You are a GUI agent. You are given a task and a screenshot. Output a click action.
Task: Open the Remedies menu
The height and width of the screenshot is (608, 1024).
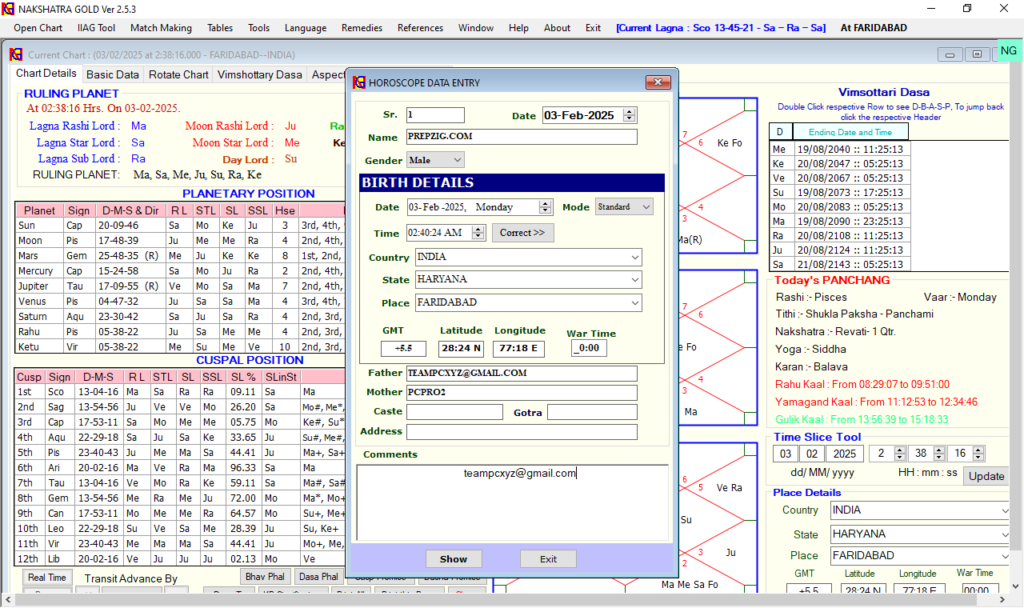pos(361,27)
